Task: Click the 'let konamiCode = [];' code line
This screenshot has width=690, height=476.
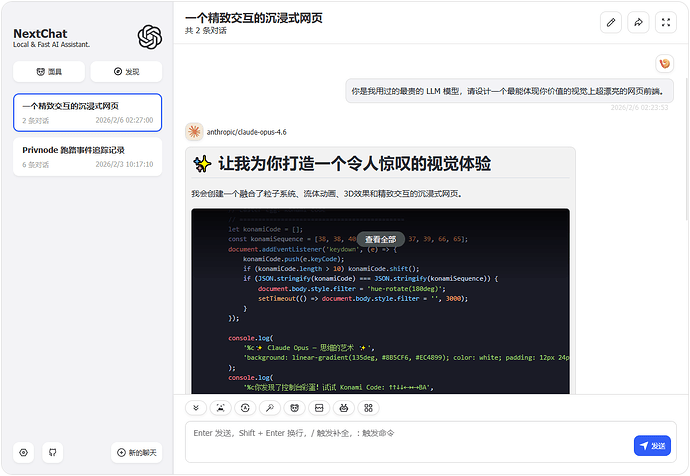Action: (x=265, y=229)
